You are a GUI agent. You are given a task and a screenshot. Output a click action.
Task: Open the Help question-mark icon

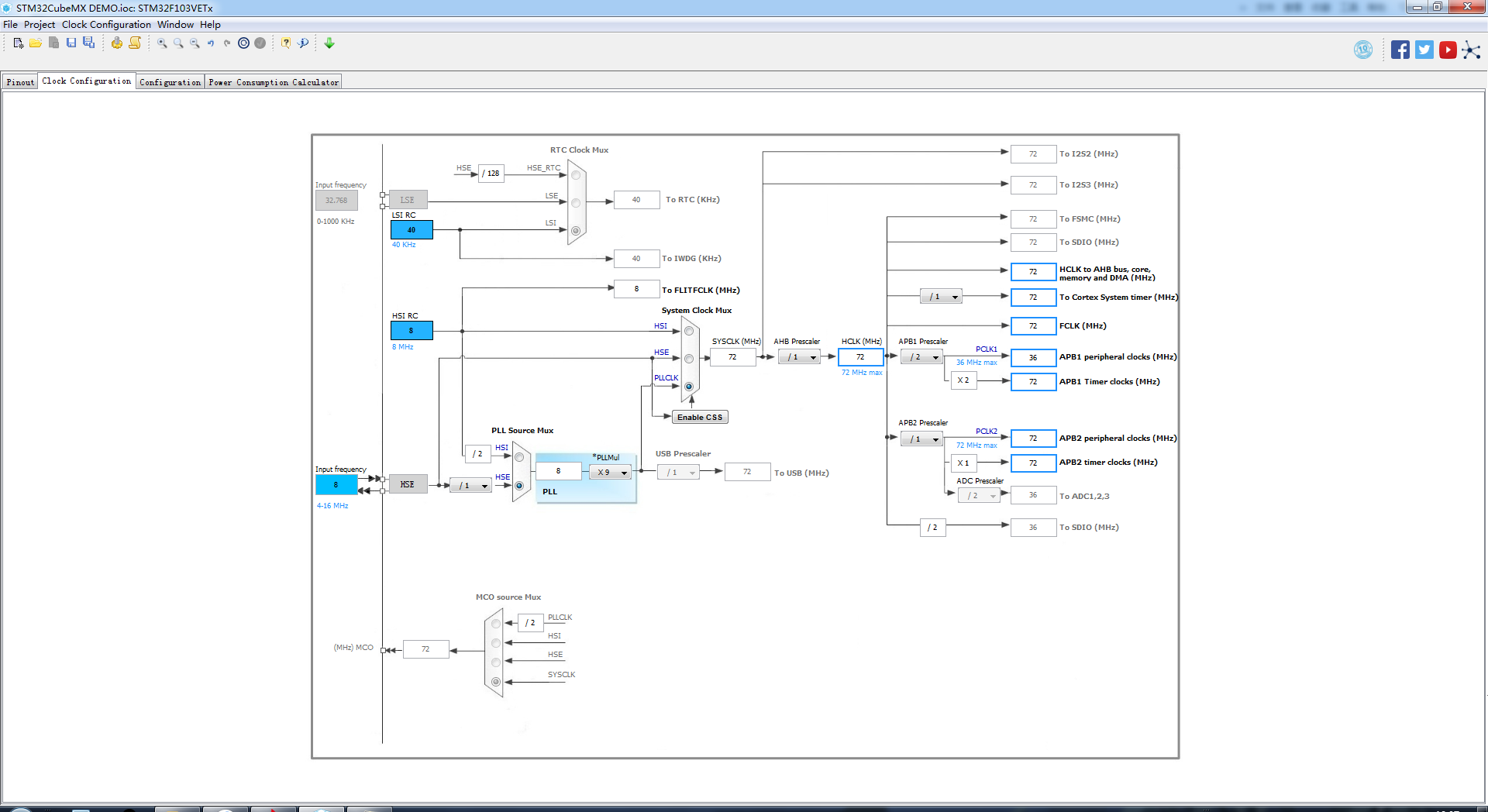click(x=286, y=43)
